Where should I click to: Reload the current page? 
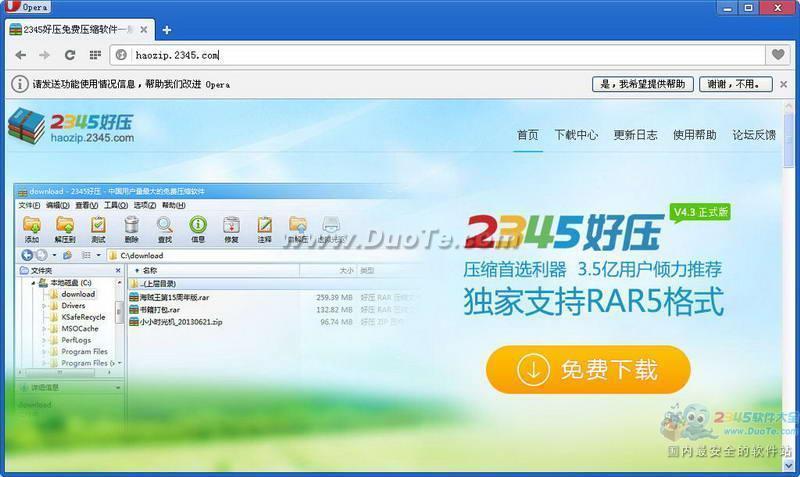pyautogui.click(x=70, y=55)
